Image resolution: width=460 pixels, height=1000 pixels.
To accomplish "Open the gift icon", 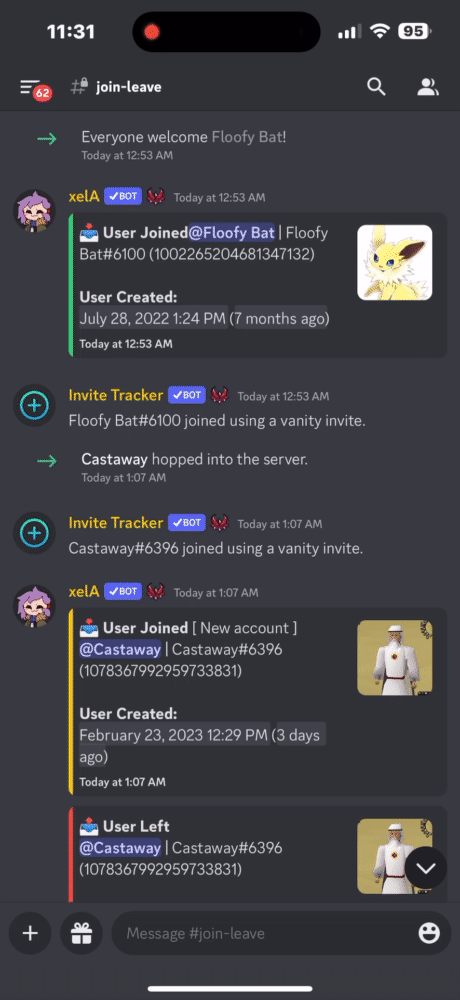I will coord(81,933).
